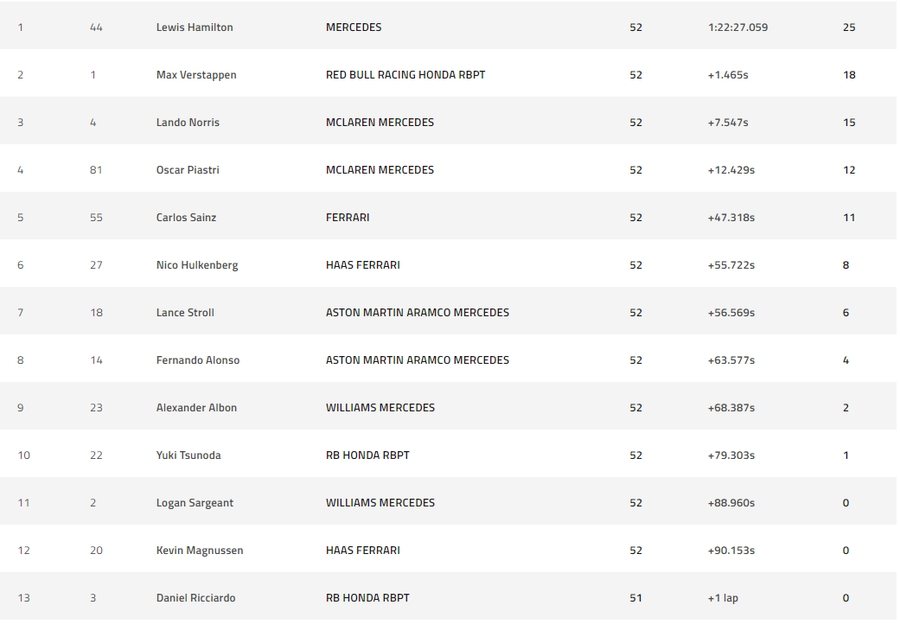Click Lance Stroll driver name
This screenshot has width=900, height=623.
(185, 312)
